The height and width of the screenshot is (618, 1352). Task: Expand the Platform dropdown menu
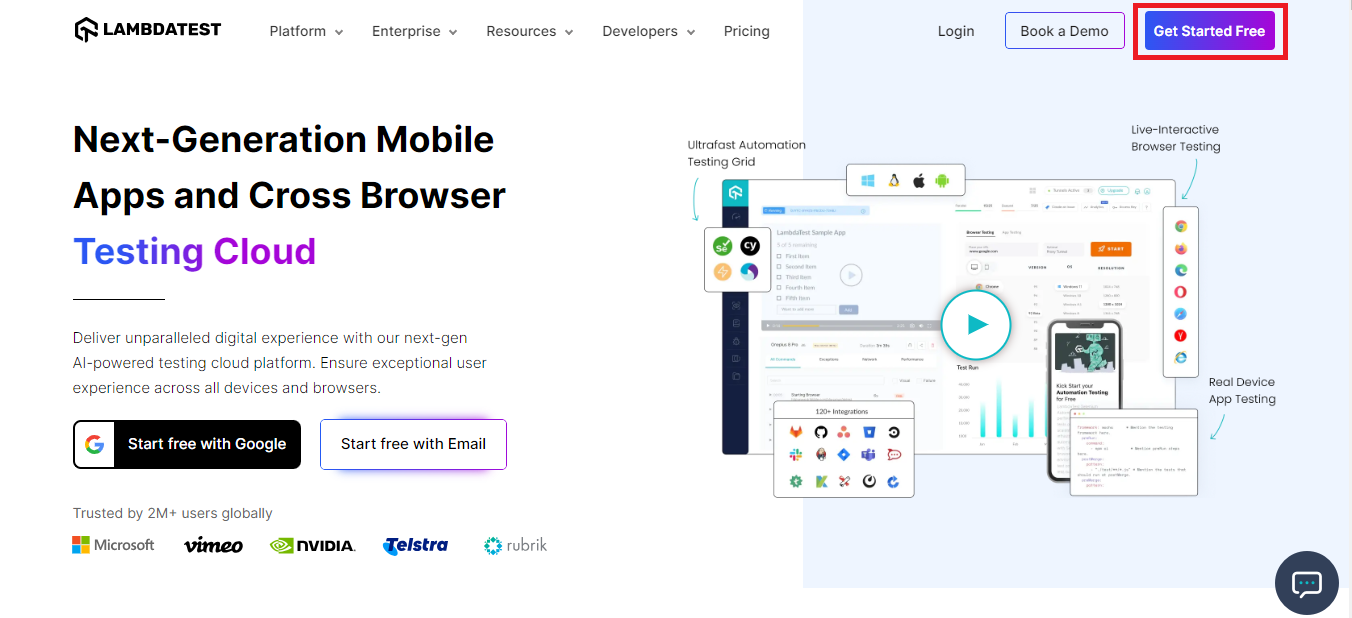pos(306,31)
